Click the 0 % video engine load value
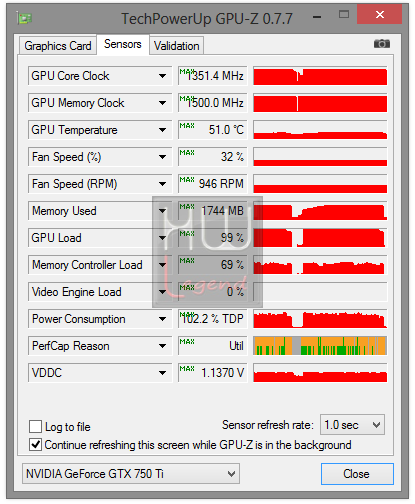This screenshot has height=504, width=415. tap(213, 292)
